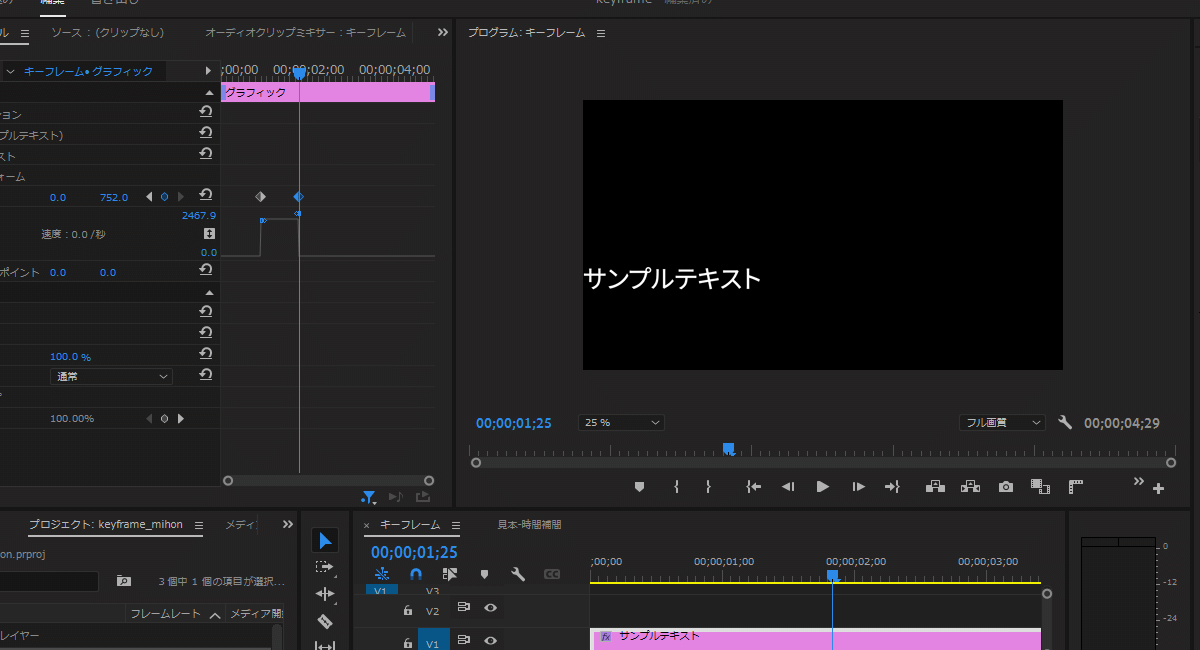Toggle Linked Selection in timeline

coord(449,574)
